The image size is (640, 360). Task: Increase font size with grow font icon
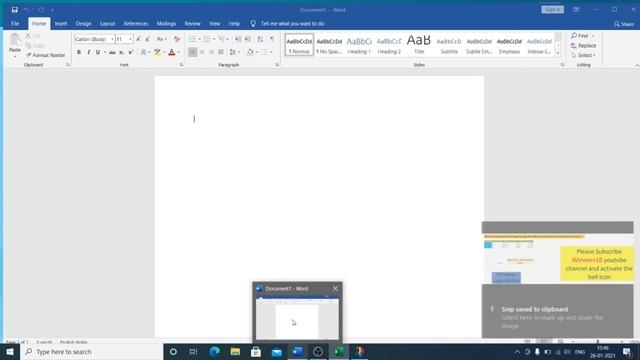138,39
